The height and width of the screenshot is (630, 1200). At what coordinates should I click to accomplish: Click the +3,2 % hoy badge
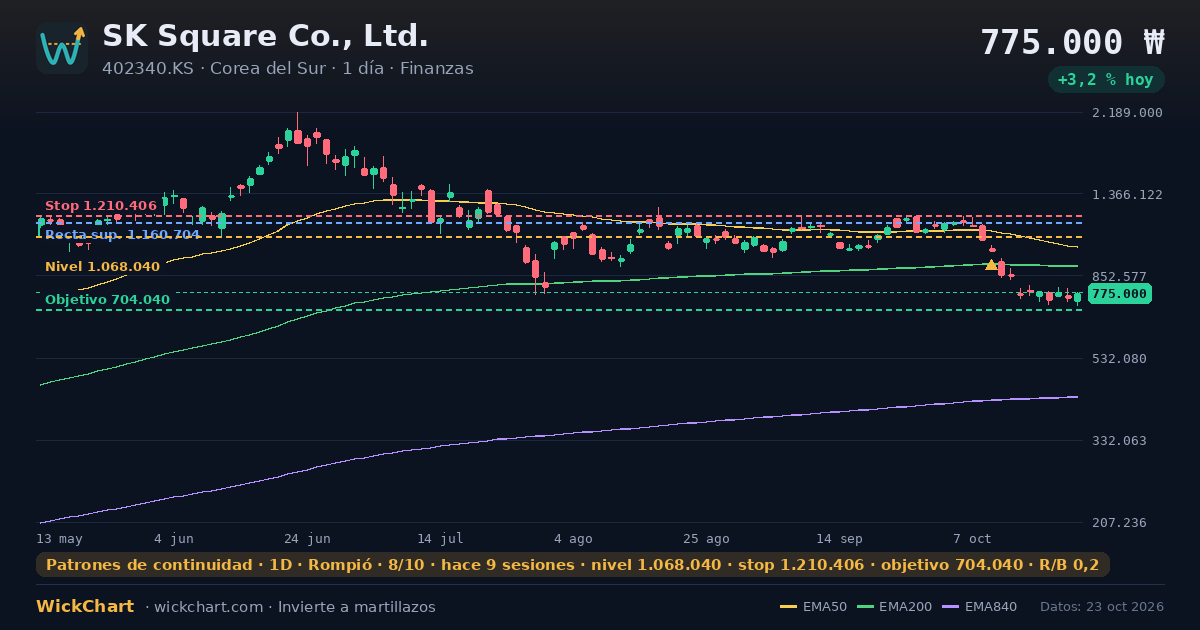click(x=1105, y=80)
